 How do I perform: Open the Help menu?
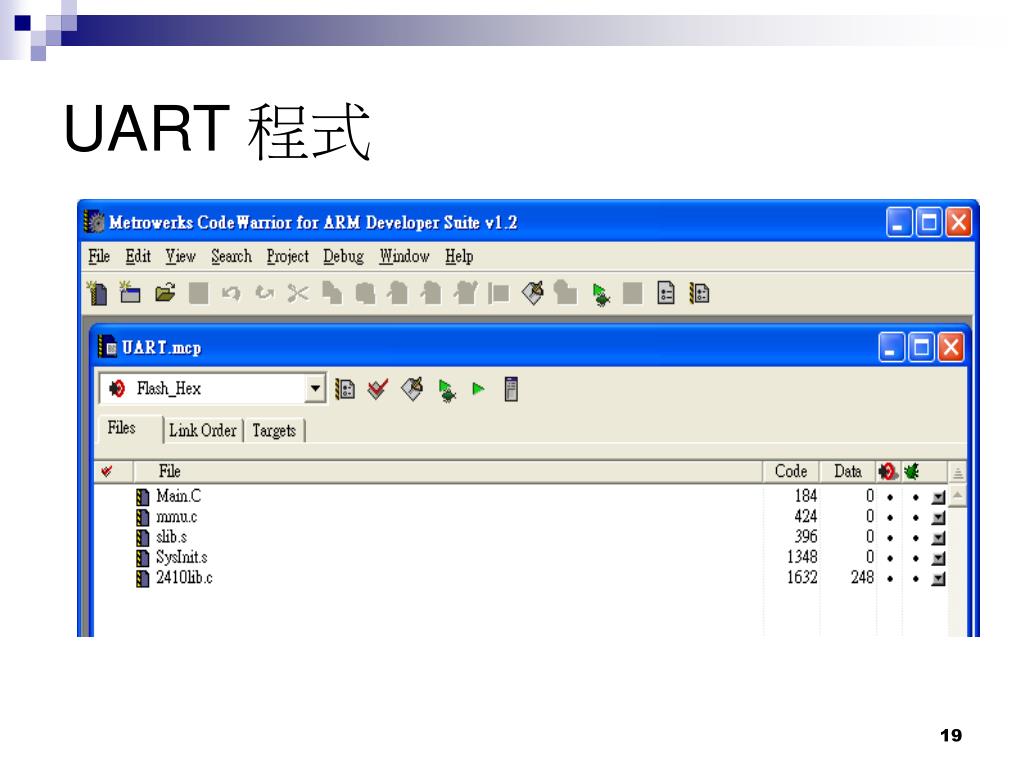[x=459, y=257]
